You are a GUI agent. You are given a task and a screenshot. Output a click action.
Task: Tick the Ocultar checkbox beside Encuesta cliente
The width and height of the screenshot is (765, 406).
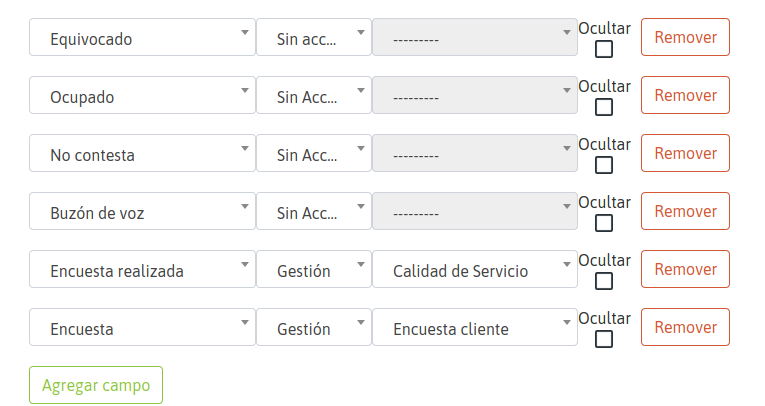(x=604, y=340)
